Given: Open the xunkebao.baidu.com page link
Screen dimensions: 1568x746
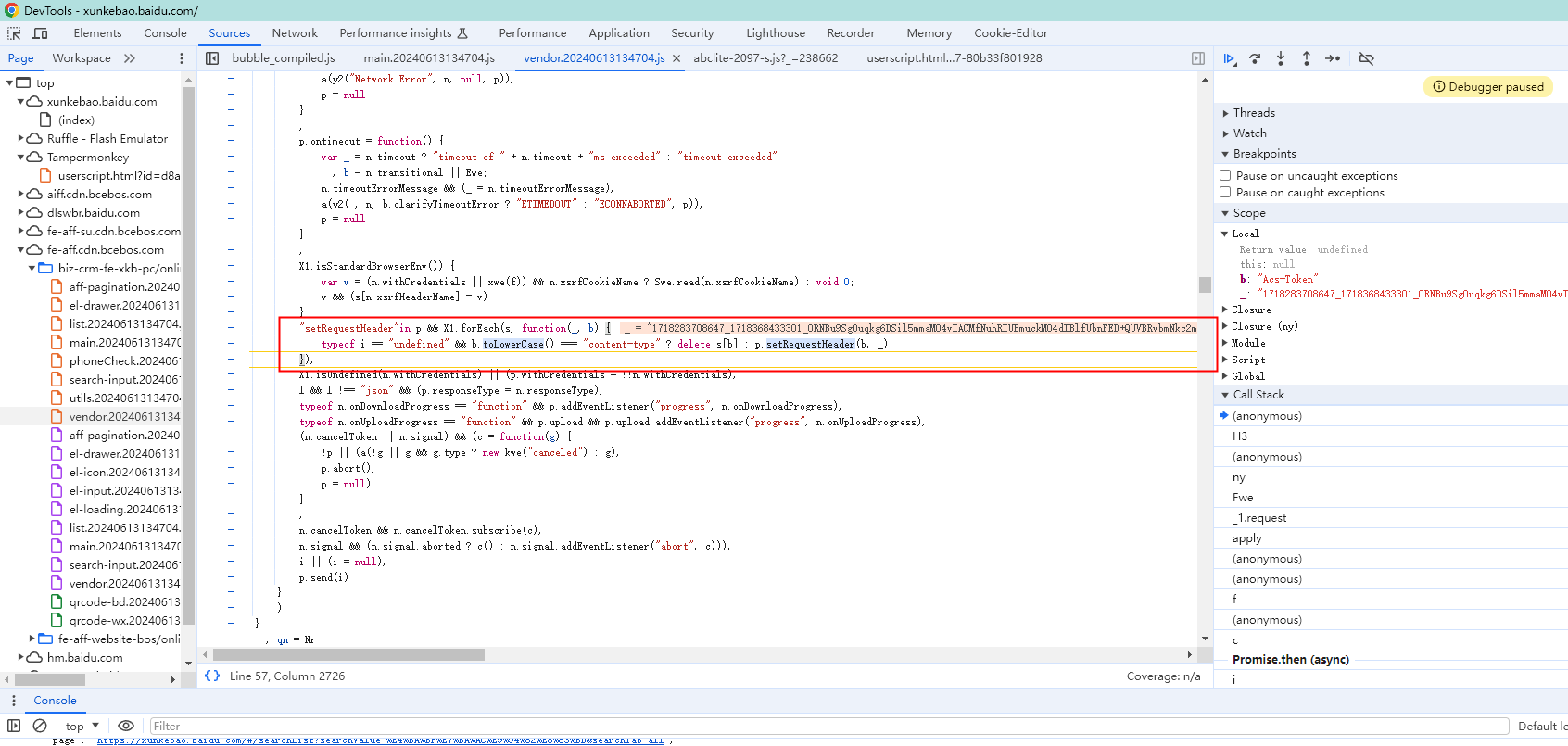Looking at the screenshot, I should 380,740.
